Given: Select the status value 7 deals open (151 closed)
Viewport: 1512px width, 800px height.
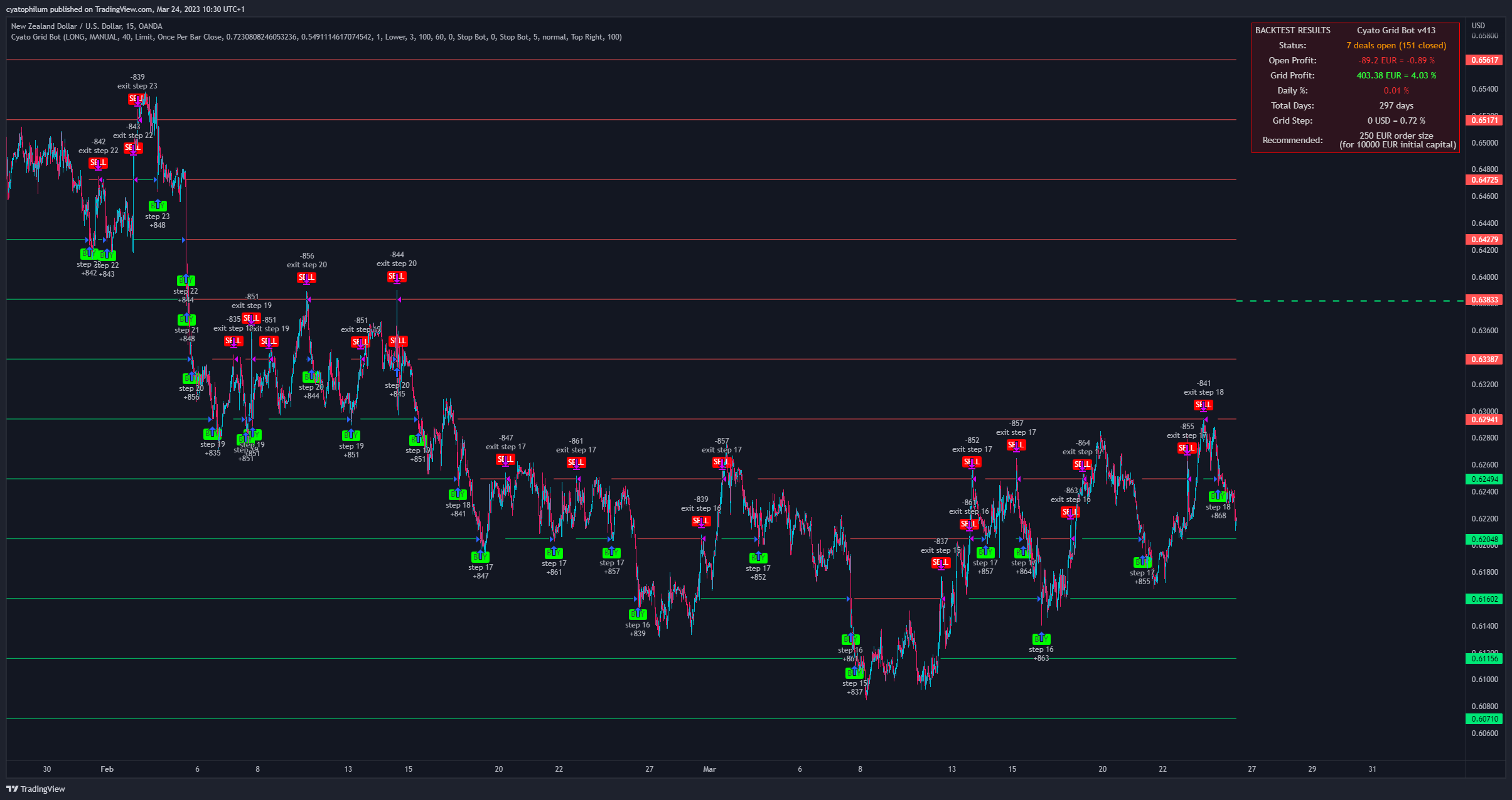Looking at the screenshot, I should (x=1396, y=45).
